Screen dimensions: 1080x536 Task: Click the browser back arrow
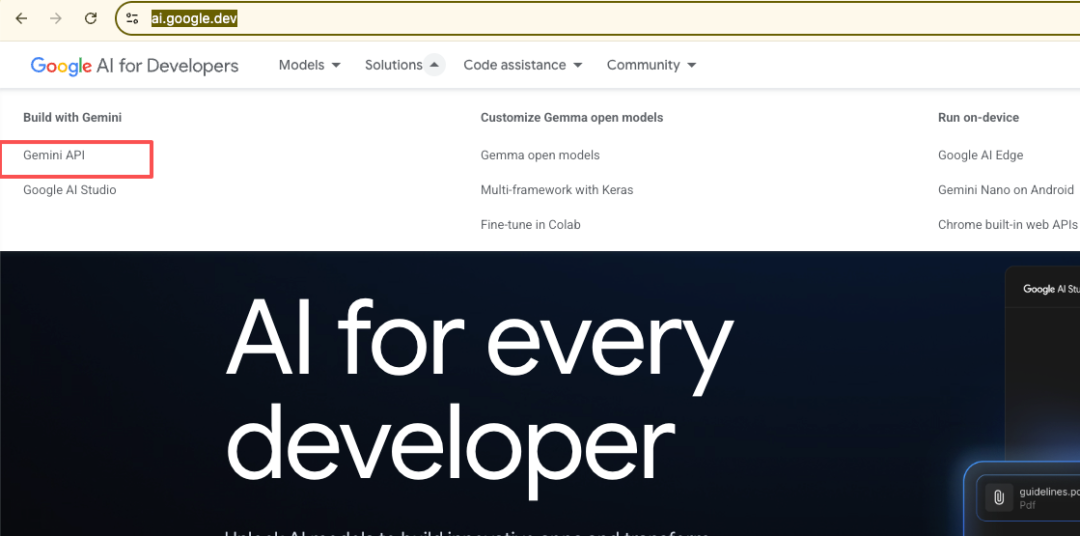point(21,19)
